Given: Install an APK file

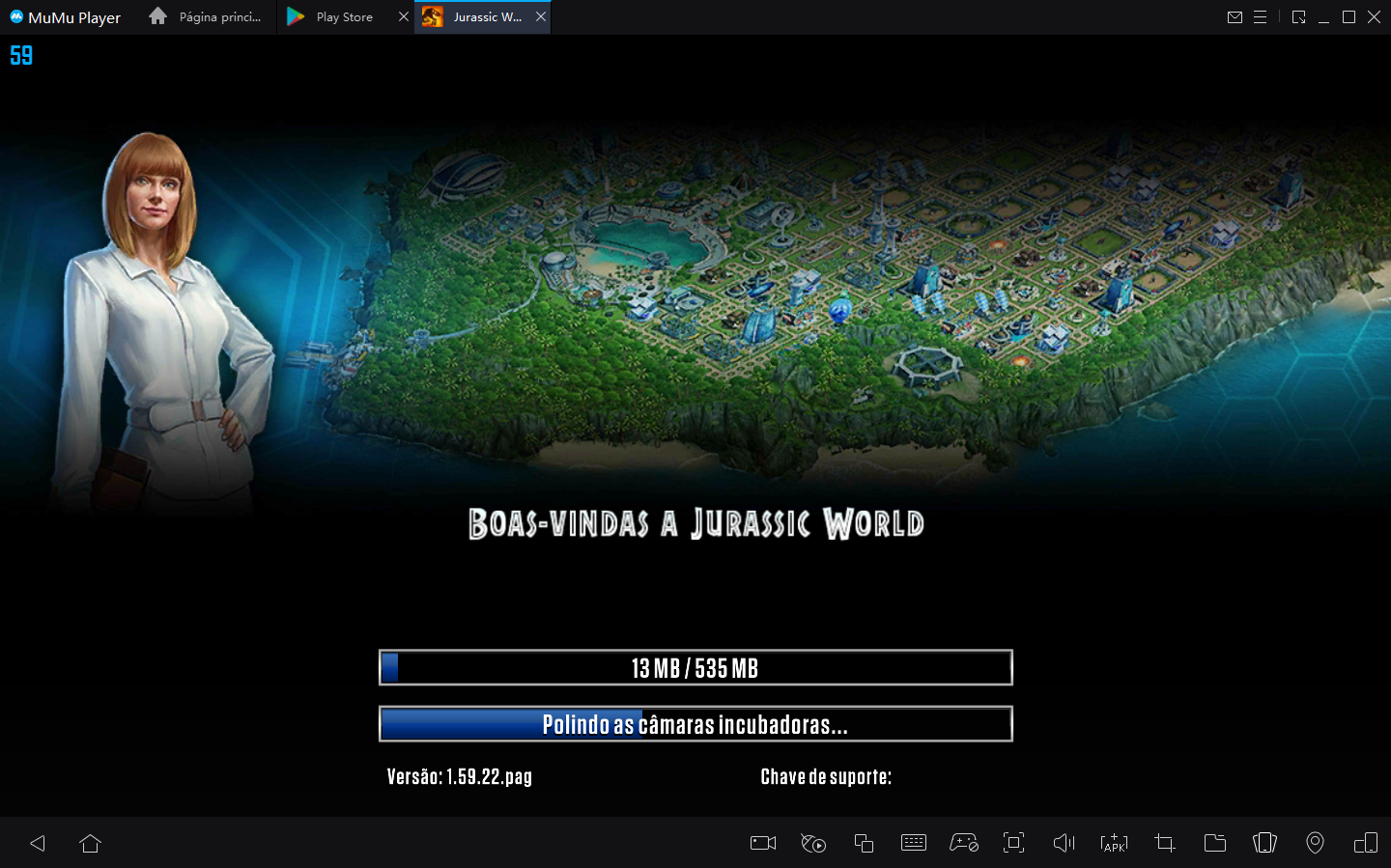Looking at the screenshot, I should tap(1114, 843).
